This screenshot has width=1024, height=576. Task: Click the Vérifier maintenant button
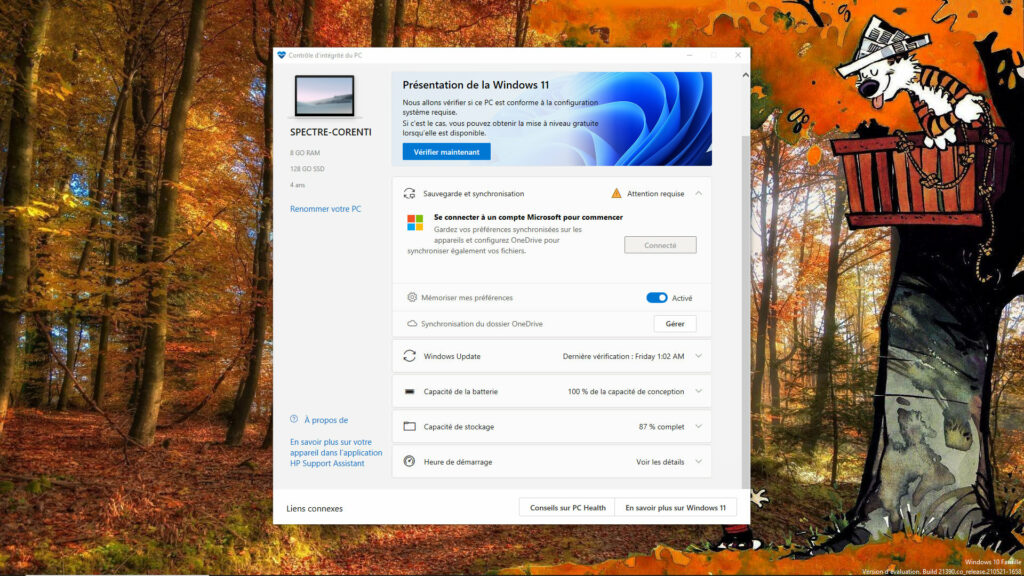click(x=447, y=151)
